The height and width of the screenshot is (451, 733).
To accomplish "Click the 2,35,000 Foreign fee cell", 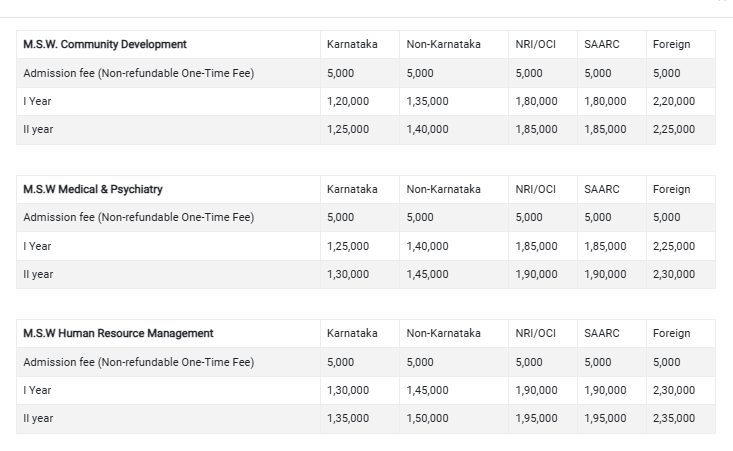I will click(673, 418).
